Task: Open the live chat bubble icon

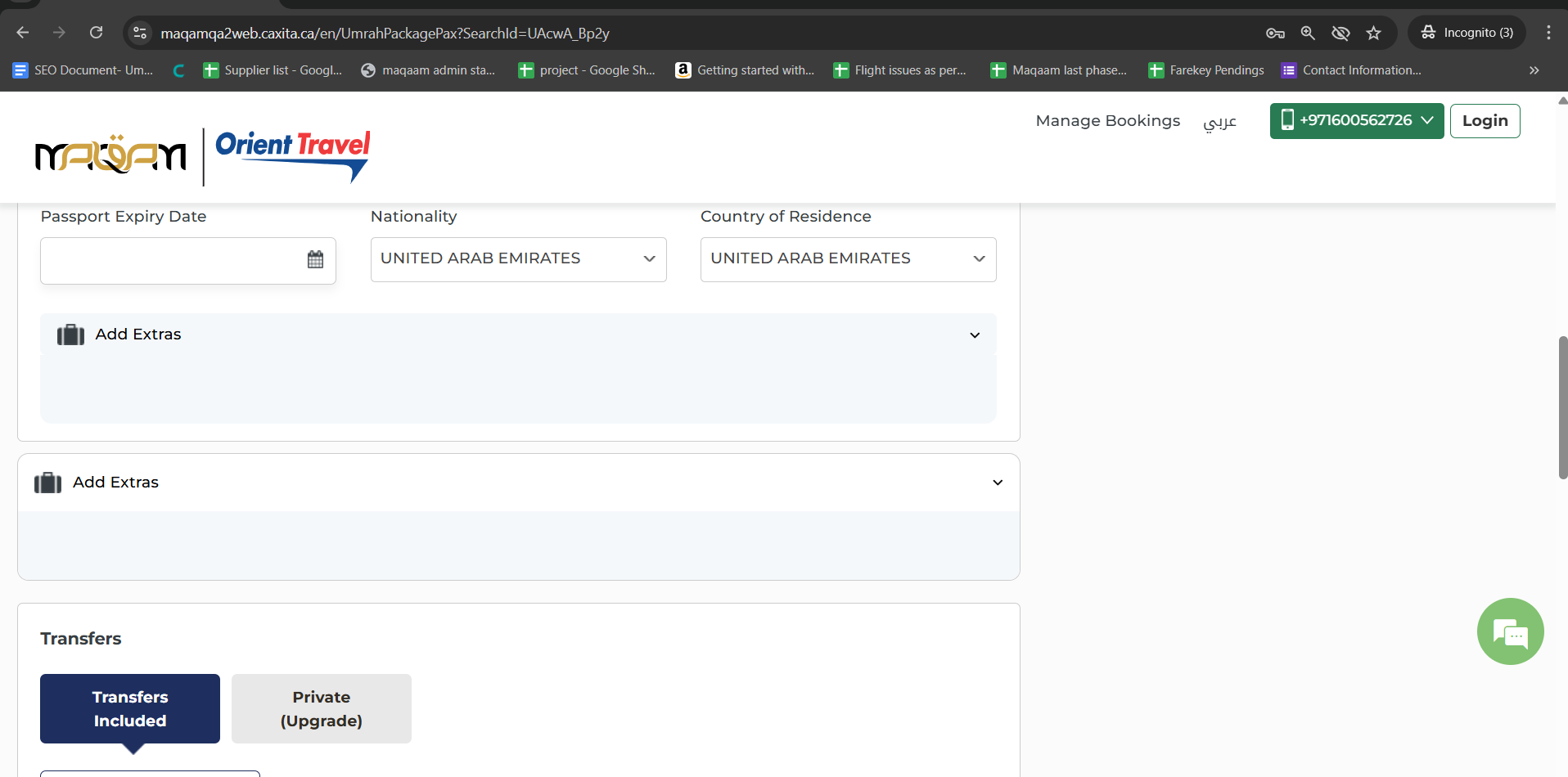Action: tap(1510, 631)
